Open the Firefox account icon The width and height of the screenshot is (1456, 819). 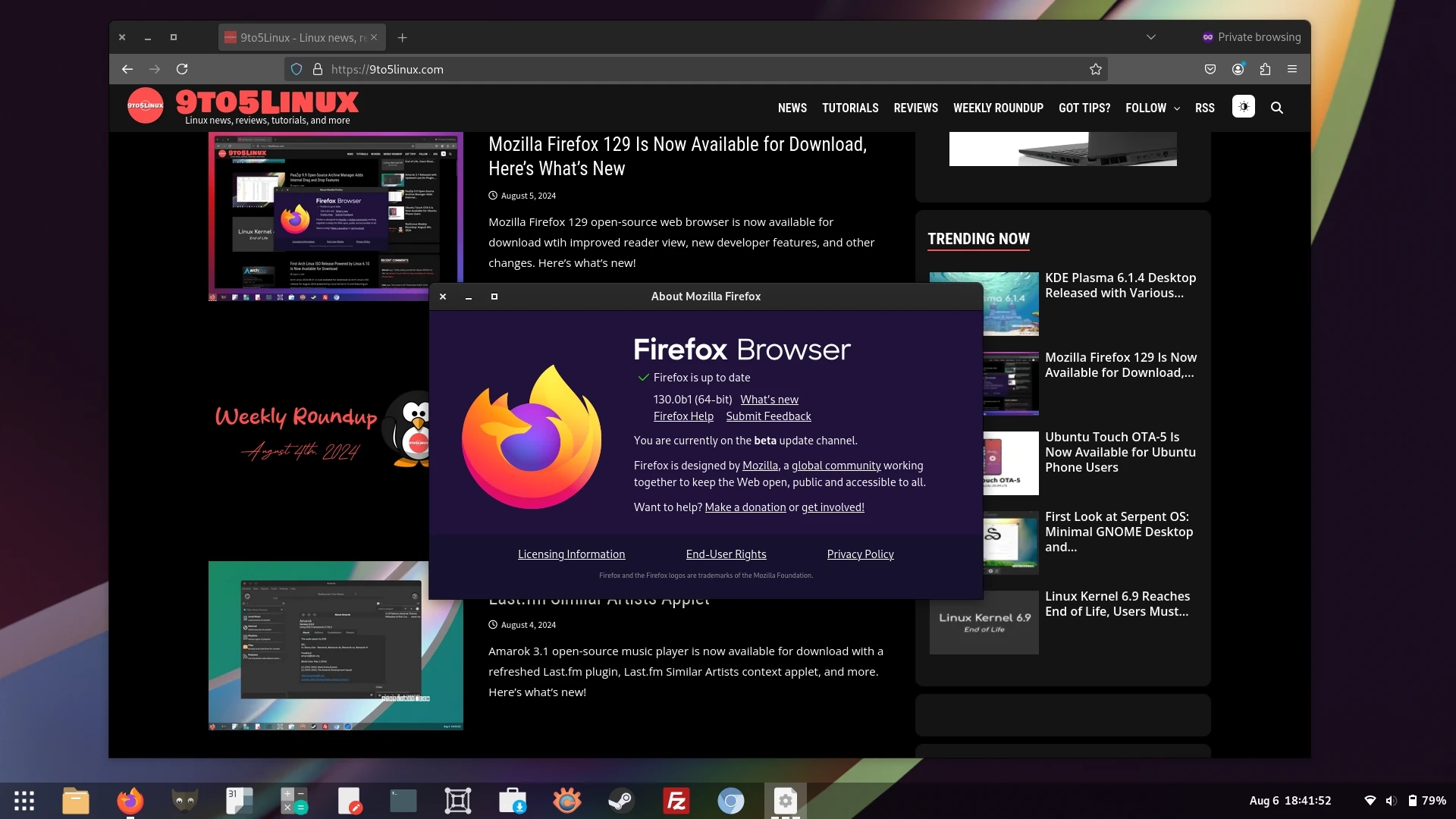(x=1238, y=69)
